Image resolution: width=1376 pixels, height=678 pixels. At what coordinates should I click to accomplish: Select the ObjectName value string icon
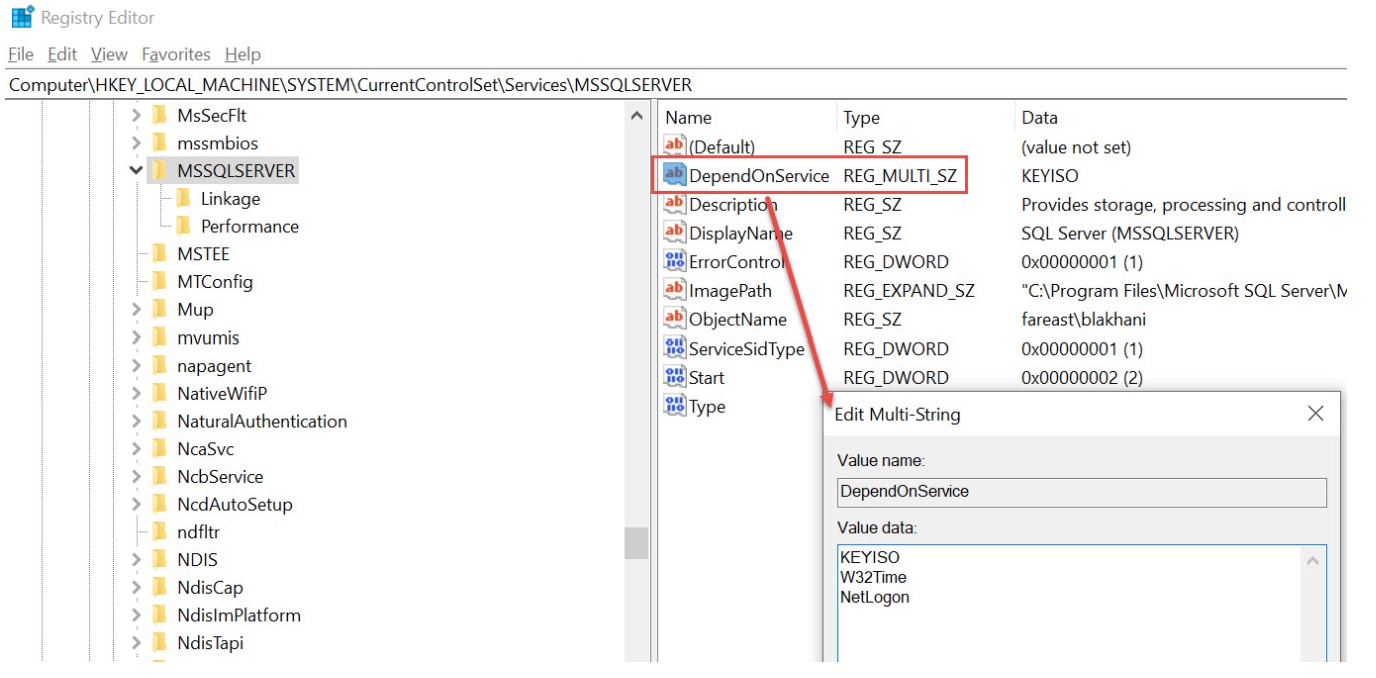tap(675, 320)
